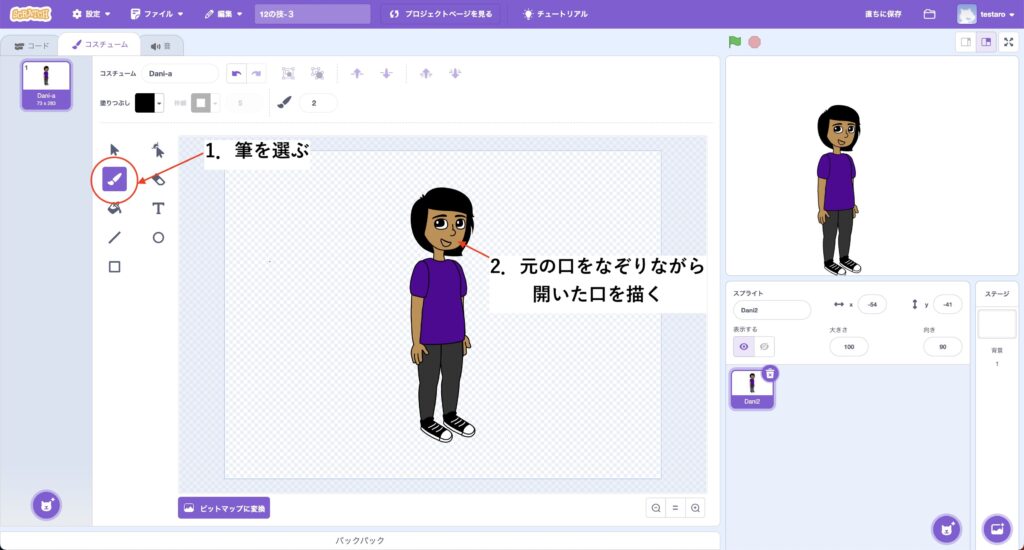Delete the Dani2 sprite with trash icon
Viewport: 1024px width, 550px height.
tap(770, 374)
